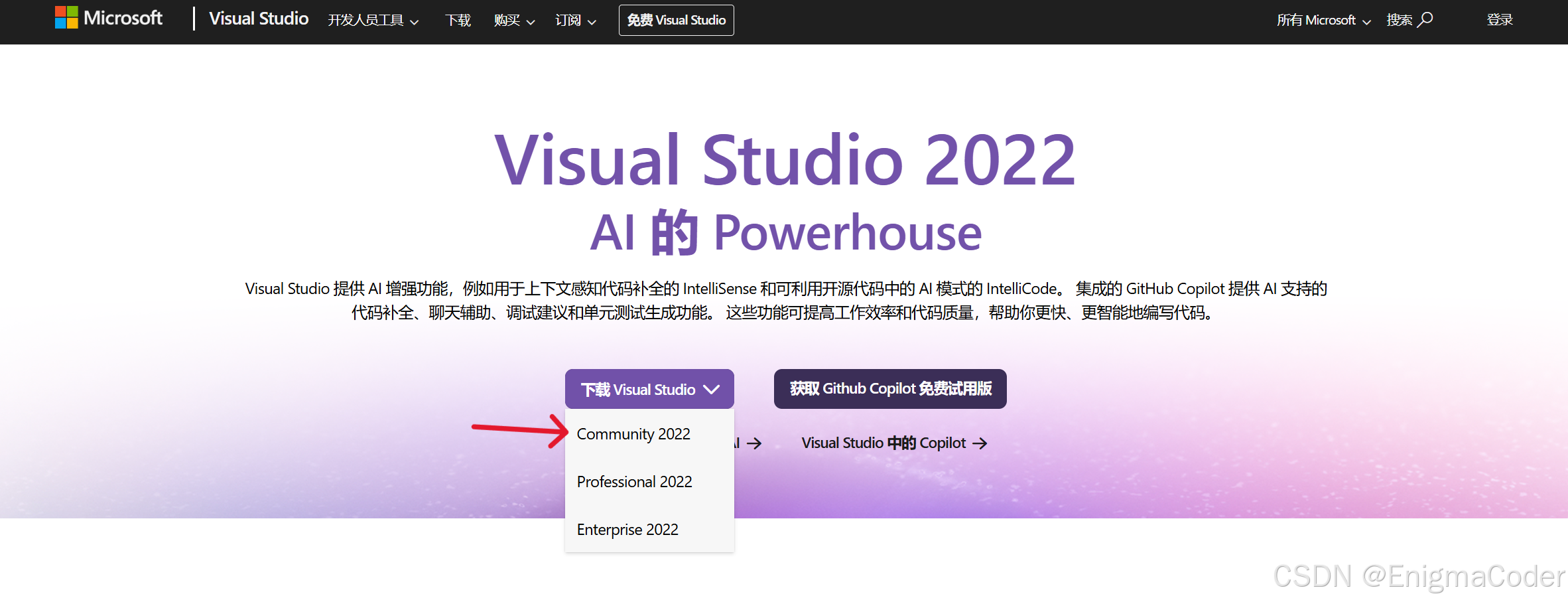Click the Microsoft logo
The height and width of the screenshot is (602, 1568).
tap(109, 18)
